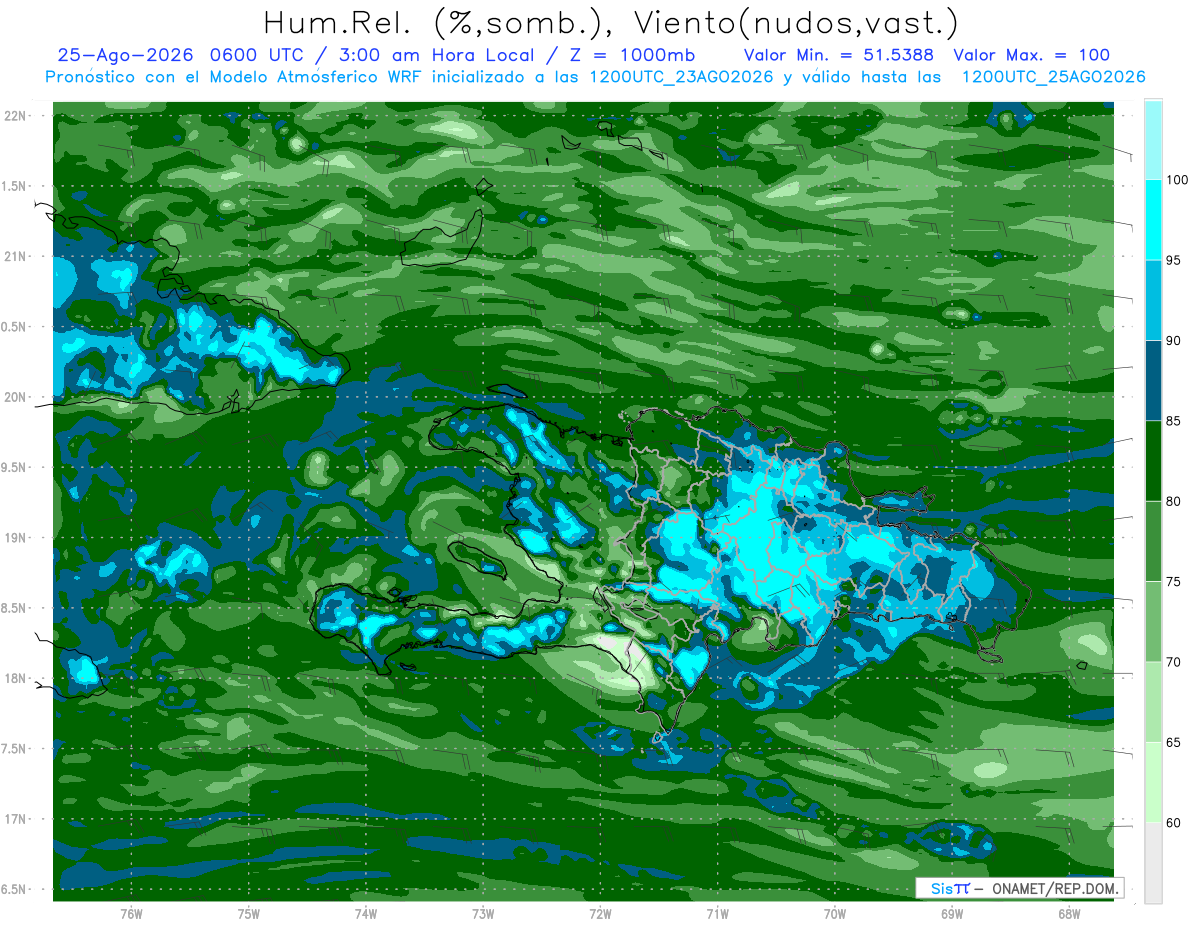Click the "20N" latitude label

tap(15, 397)
